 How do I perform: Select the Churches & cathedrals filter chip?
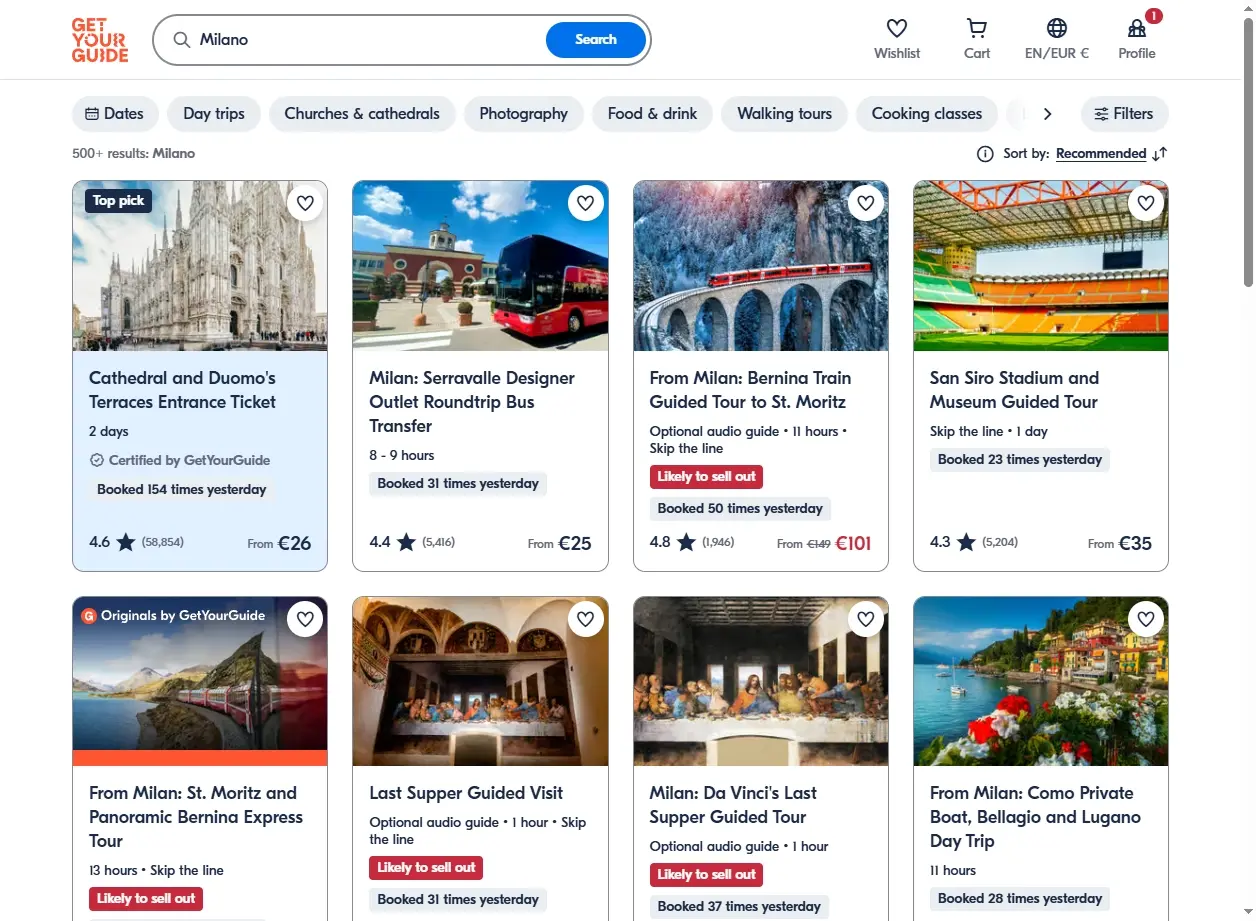(x=362, y=114)
